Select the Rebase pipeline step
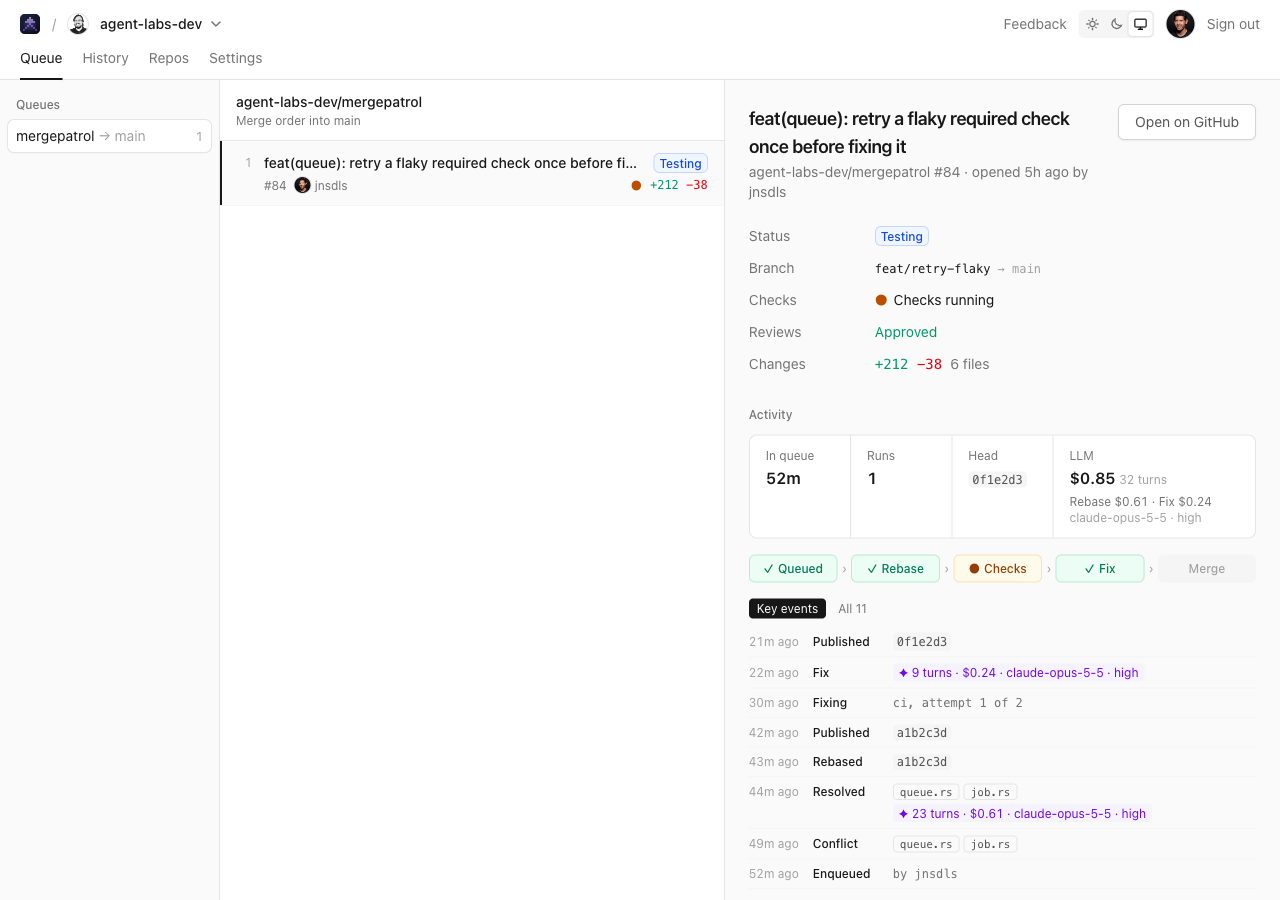The height and width of the screenshot is (900, 1280). (895, 568)
